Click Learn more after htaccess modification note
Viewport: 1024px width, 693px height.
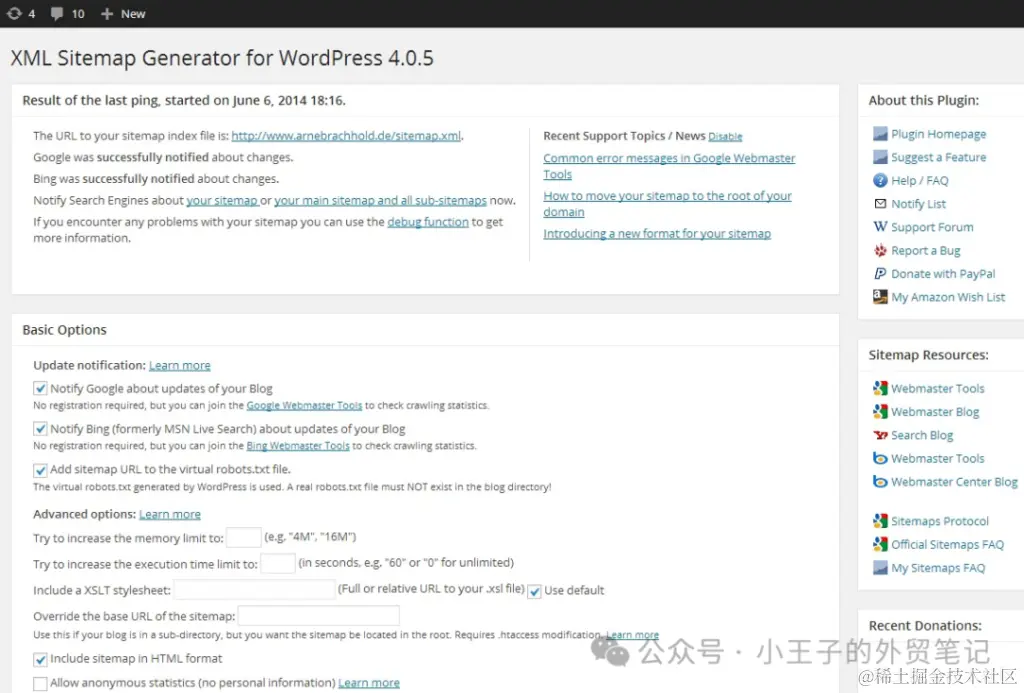click(632, 635)
